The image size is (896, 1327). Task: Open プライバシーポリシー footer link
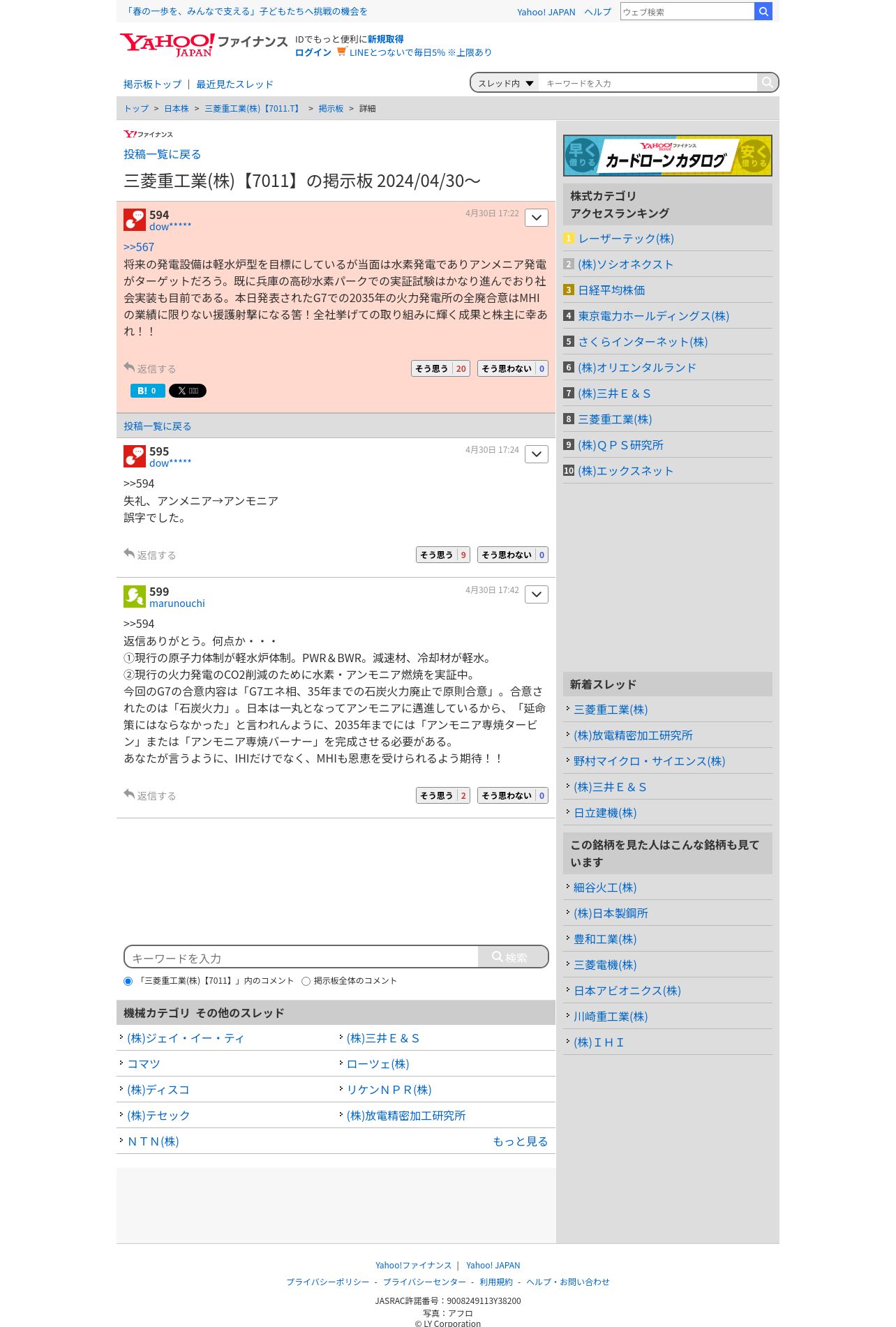327,1282
